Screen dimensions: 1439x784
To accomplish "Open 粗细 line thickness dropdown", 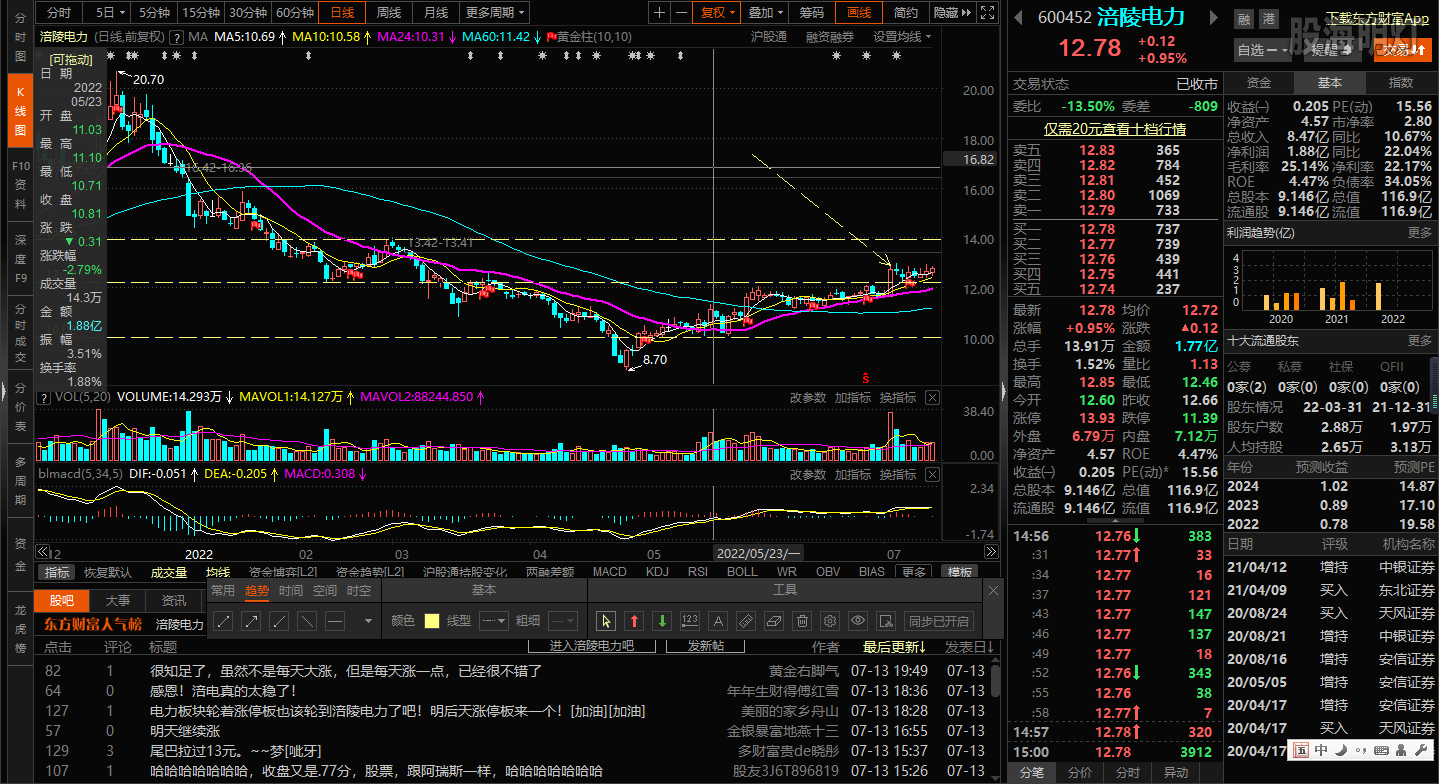I will [x=563, y=621].
